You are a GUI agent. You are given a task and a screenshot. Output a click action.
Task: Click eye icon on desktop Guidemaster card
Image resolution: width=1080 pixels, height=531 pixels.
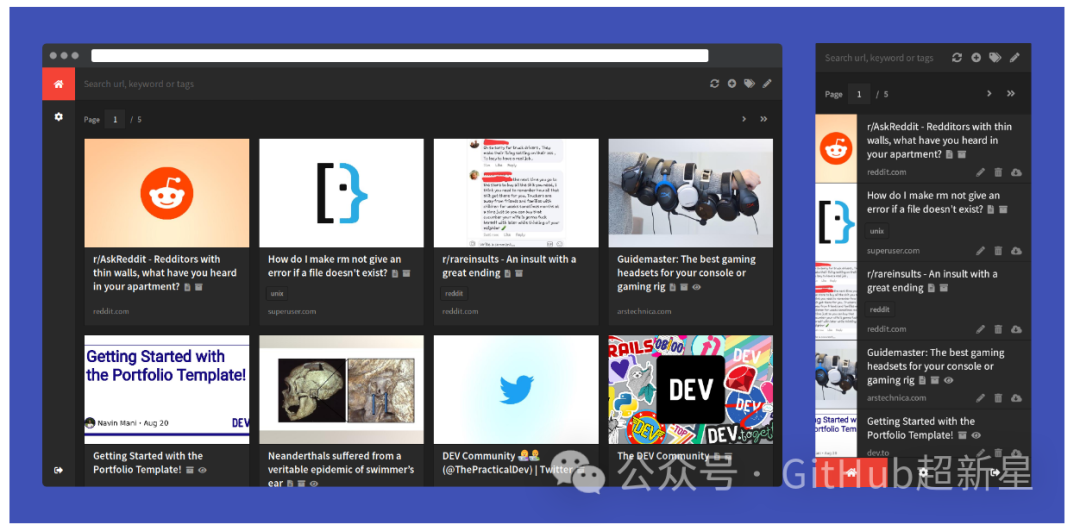pyautogui.click(x=696, y=287)
